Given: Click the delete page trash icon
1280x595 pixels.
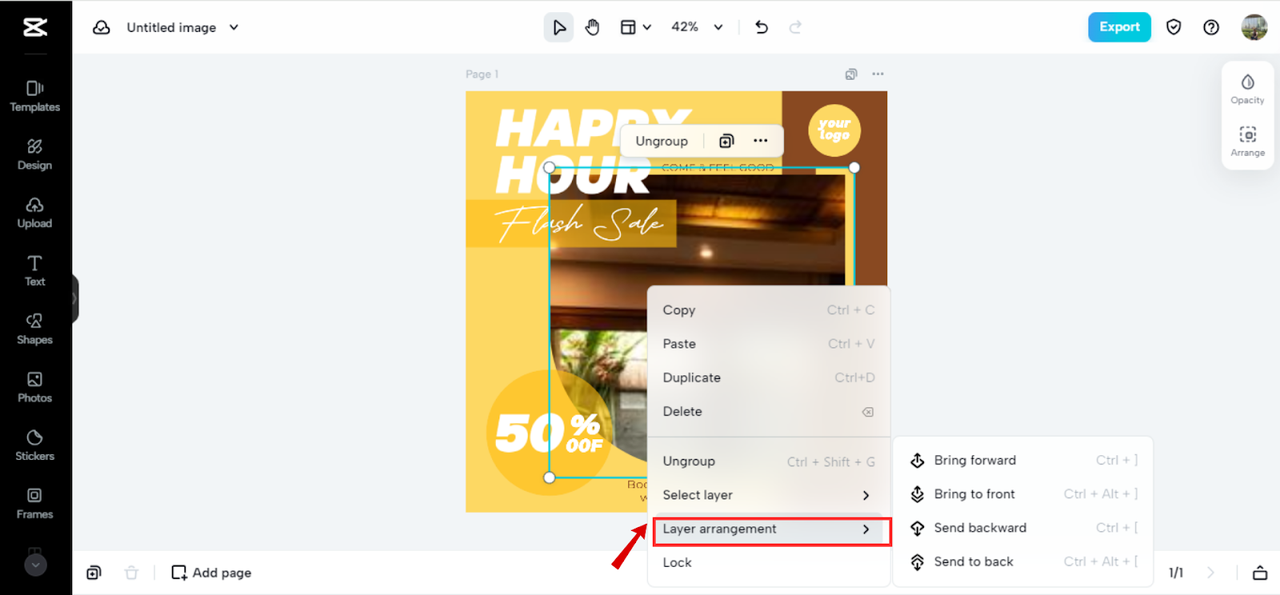Looking at the screenshot, I should coord(132,573).
